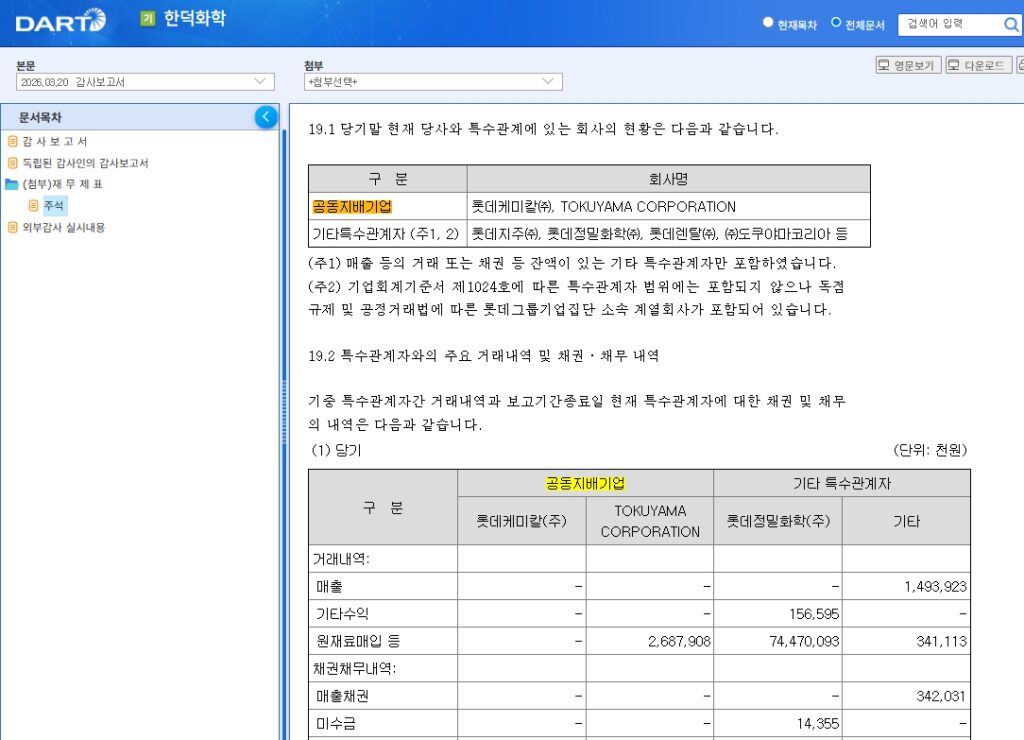Open the 첨부 dropdown +첨부선택+

tap(433, 82)
